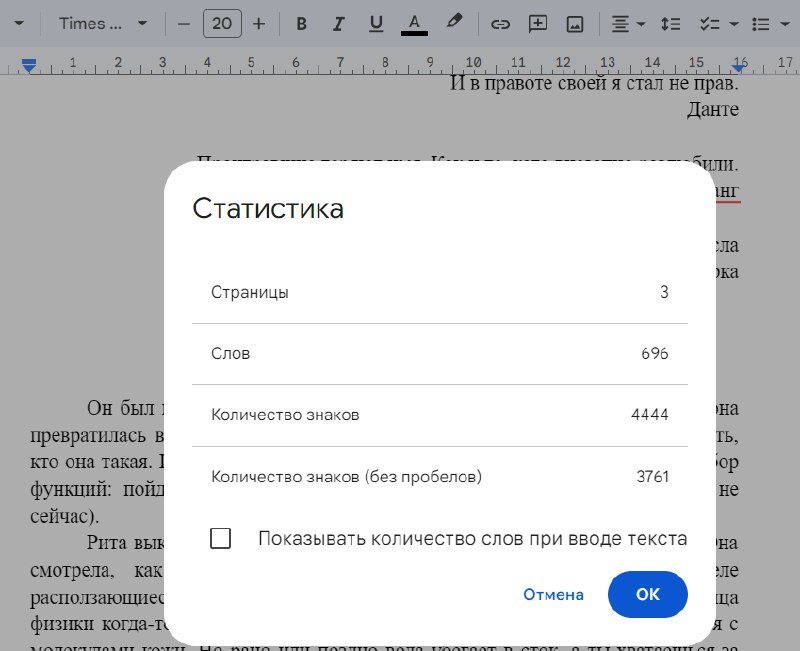Apply a bulleted list
Viewport: 800px width, 651px height.
point(761,24)
